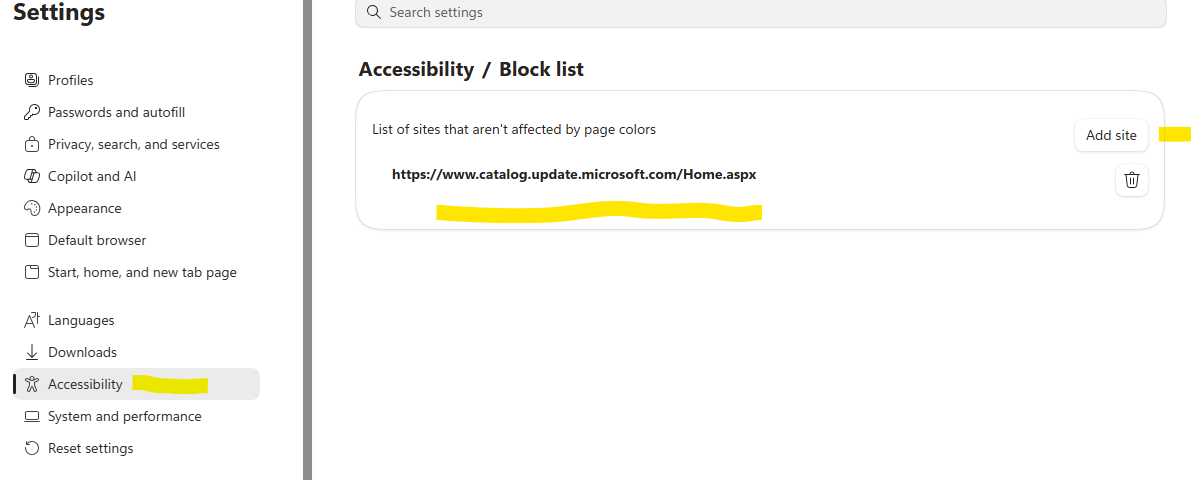Click the Default browser window icon
The width and height of the screenshot is (1191, 480).
(32, 240)
